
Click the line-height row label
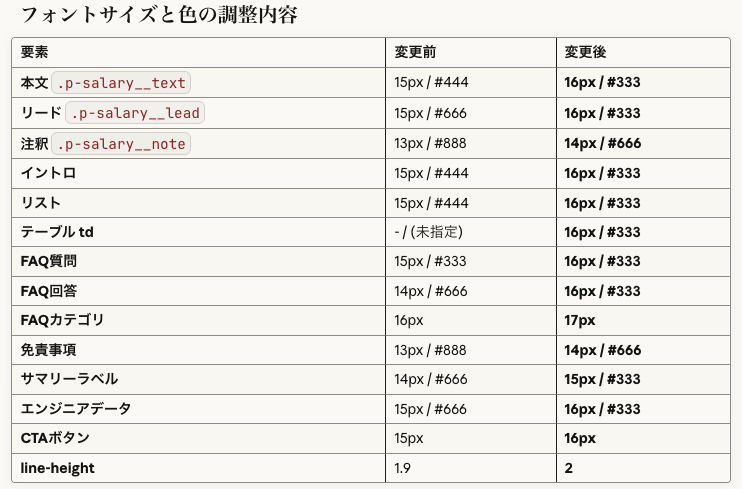tap(58, 468)
